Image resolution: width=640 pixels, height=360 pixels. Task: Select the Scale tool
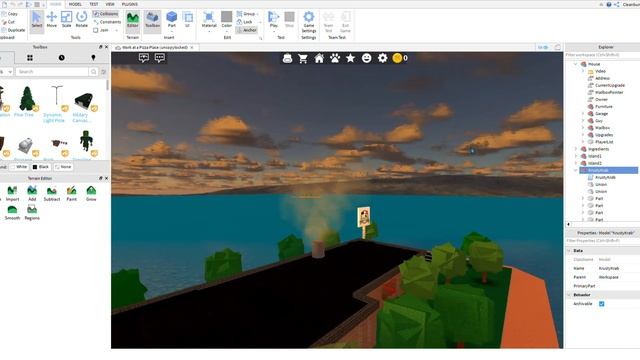(66, 19)
